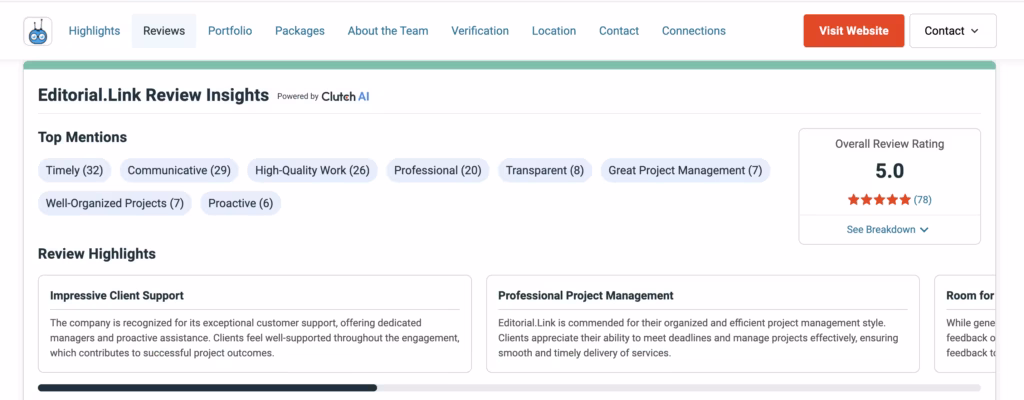Screen dimensions: 1024x400
Task: Choose the Proactive (6) tag
Action: point(240,203)
